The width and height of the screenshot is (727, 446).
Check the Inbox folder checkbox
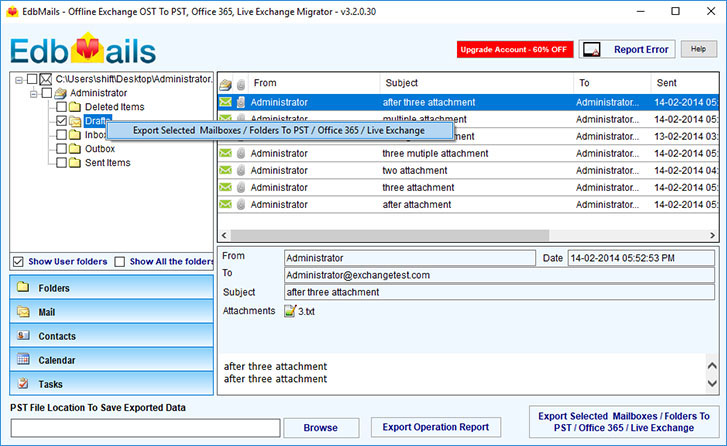(x=61, y=135)
